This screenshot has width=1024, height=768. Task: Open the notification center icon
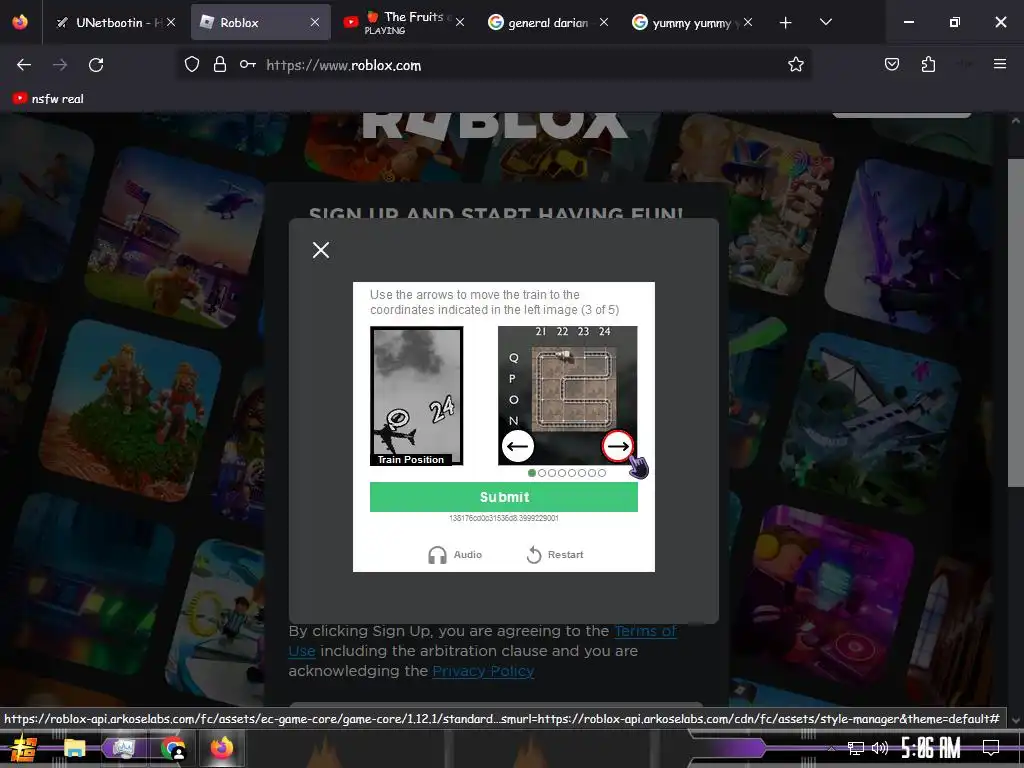click(x=991, y=748)
